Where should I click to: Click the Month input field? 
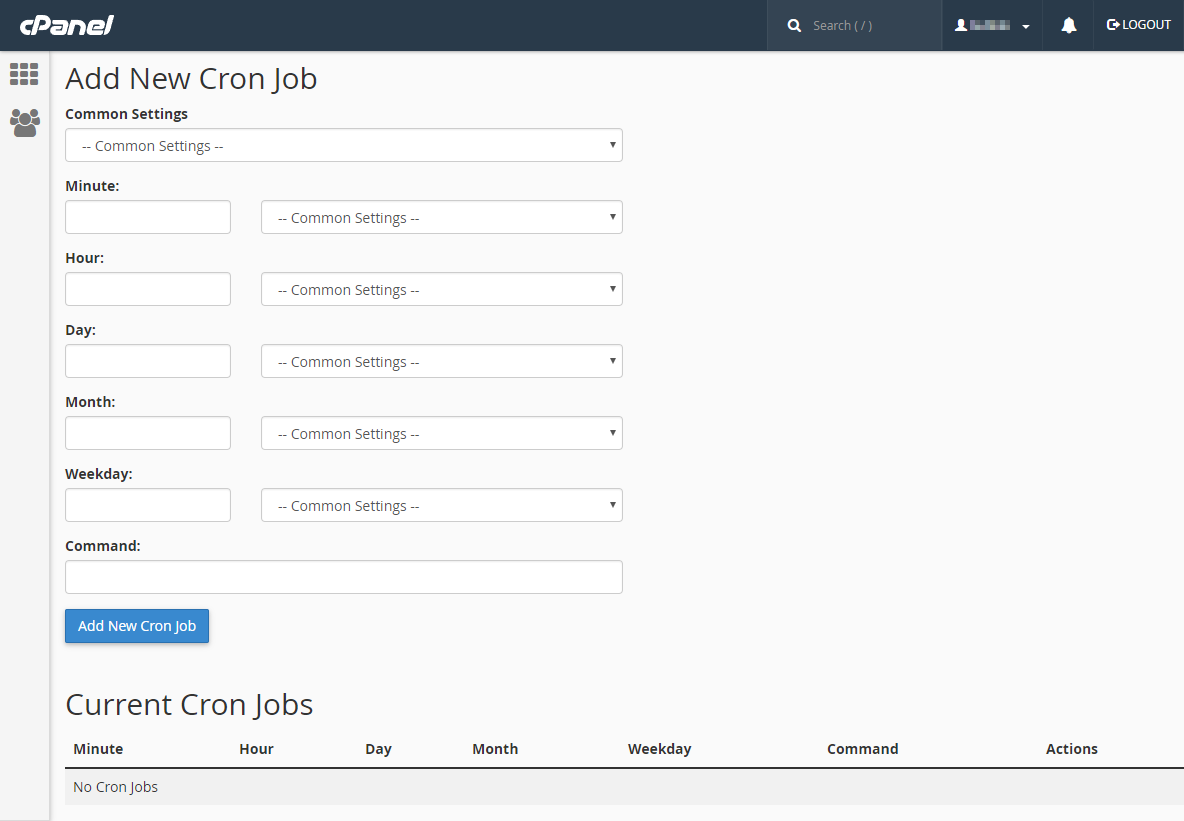[148, 433]
